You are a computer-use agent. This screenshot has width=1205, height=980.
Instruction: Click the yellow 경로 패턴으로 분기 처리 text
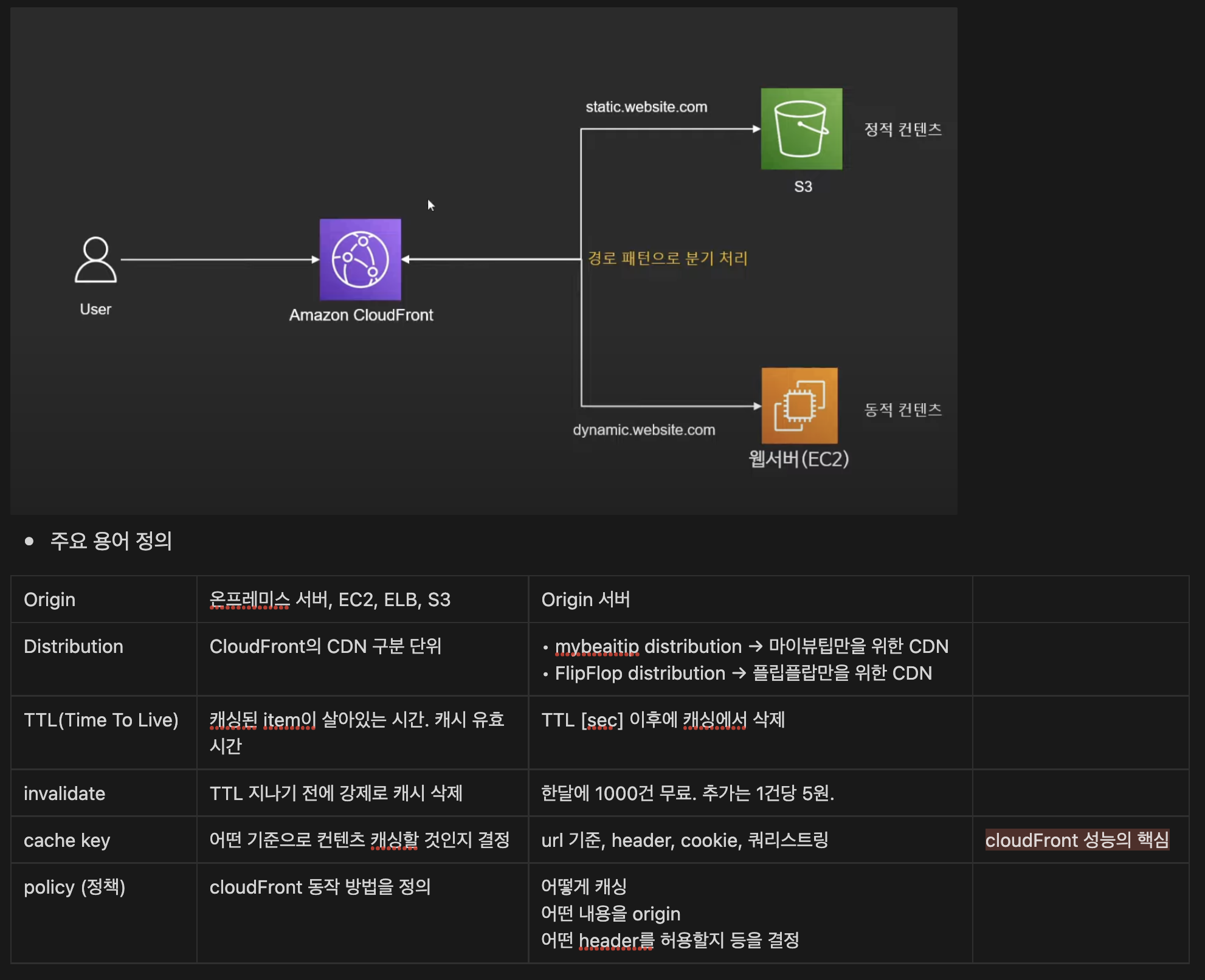click(667, 258)
